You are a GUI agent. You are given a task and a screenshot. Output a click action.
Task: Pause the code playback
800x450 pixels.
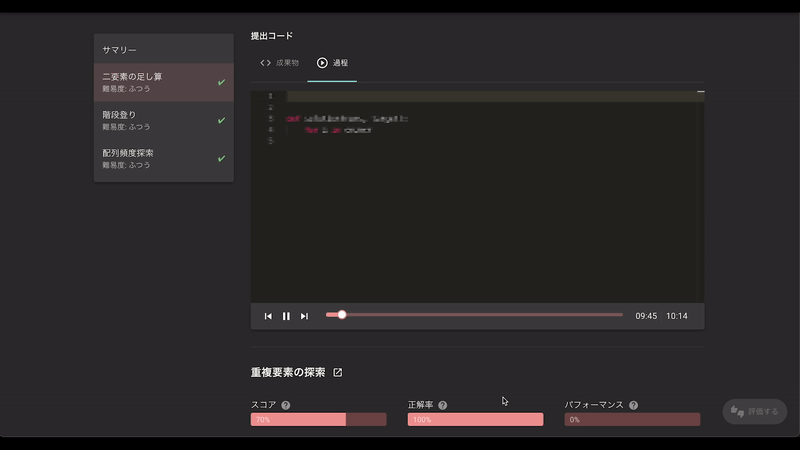pyautogui.click(x=286, y=316)
